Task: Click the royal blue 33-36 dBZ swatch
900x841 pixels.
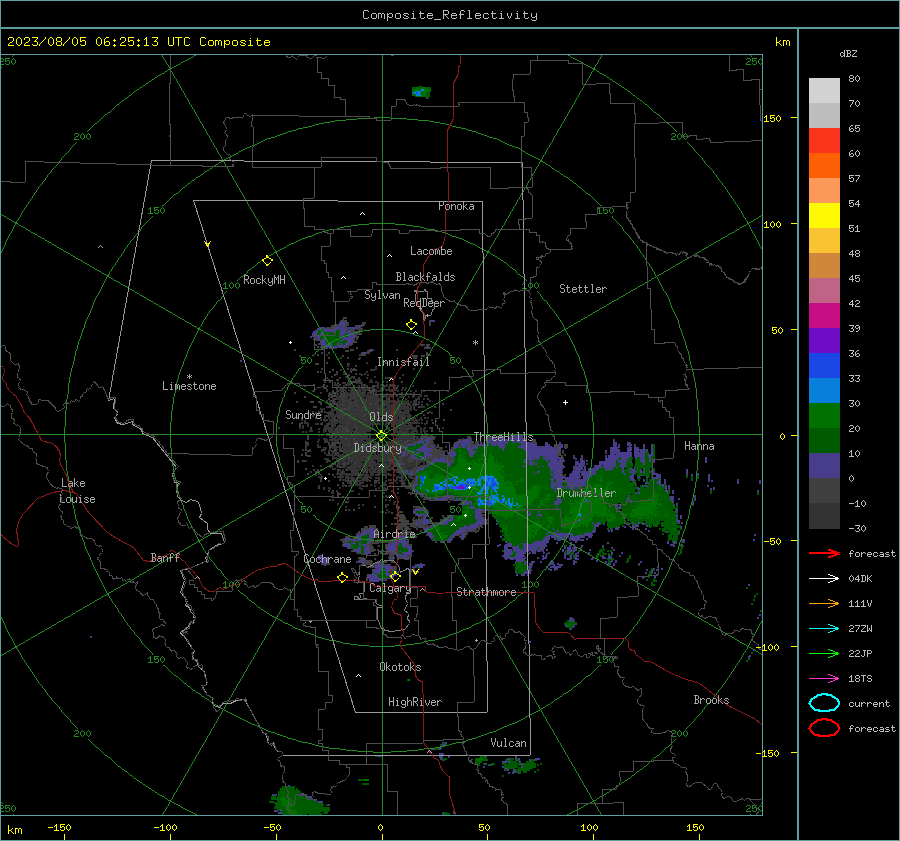Action: (x=824, y=365)
